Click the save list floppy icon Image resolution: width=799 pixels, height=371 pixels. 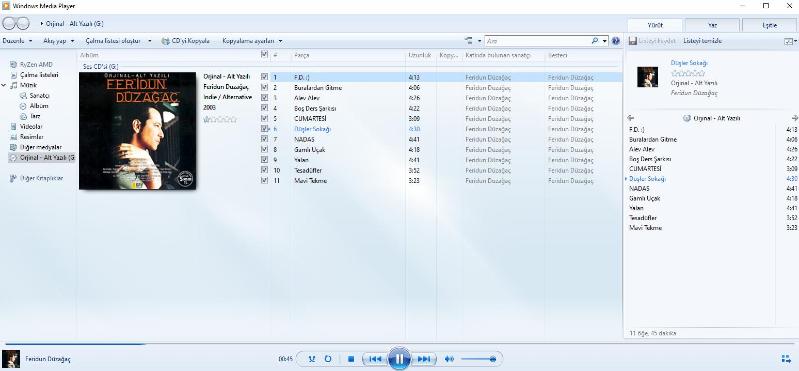point(632,41)
